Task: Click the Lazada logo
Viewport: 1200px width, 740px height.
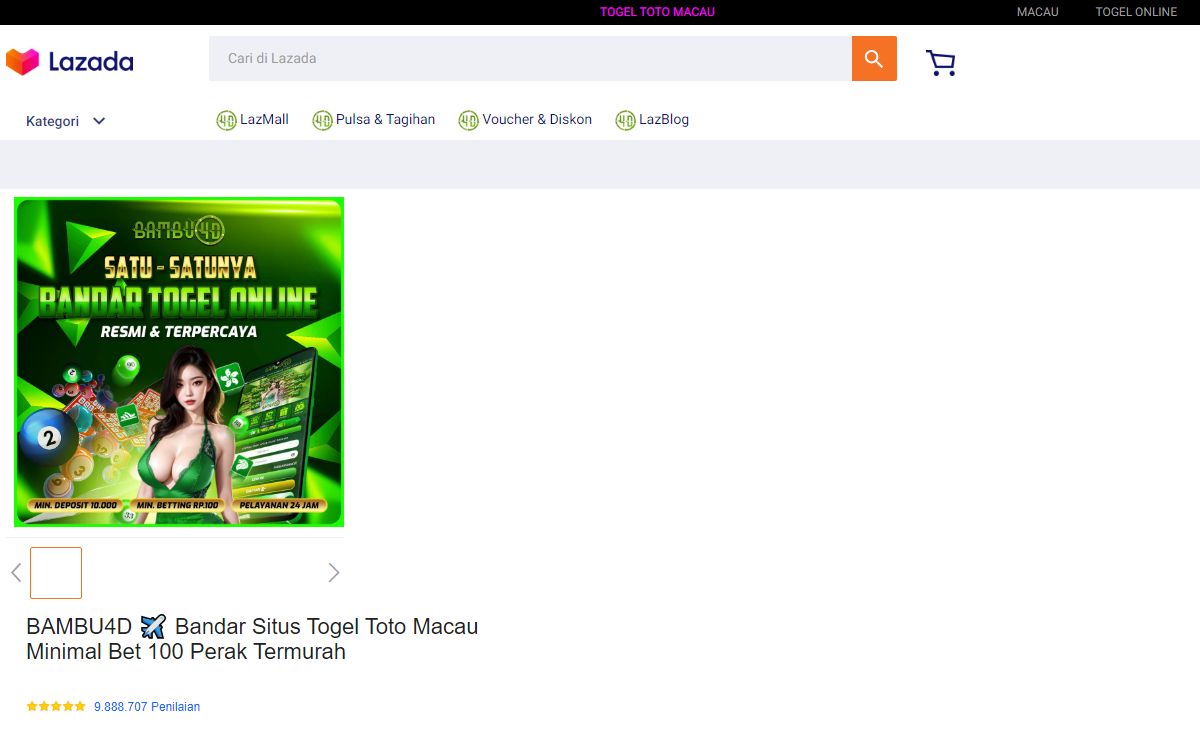Action: pos(70,62)
